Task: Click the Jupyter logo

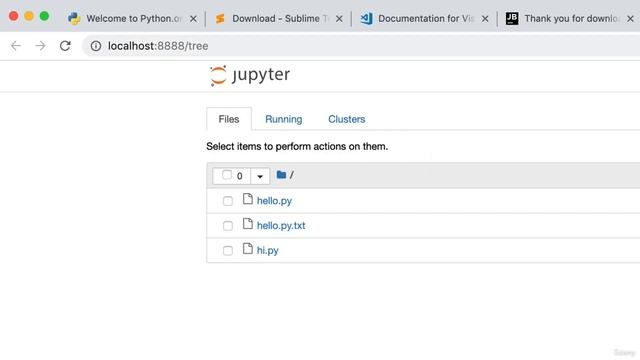Action: (x=250, y=76)
